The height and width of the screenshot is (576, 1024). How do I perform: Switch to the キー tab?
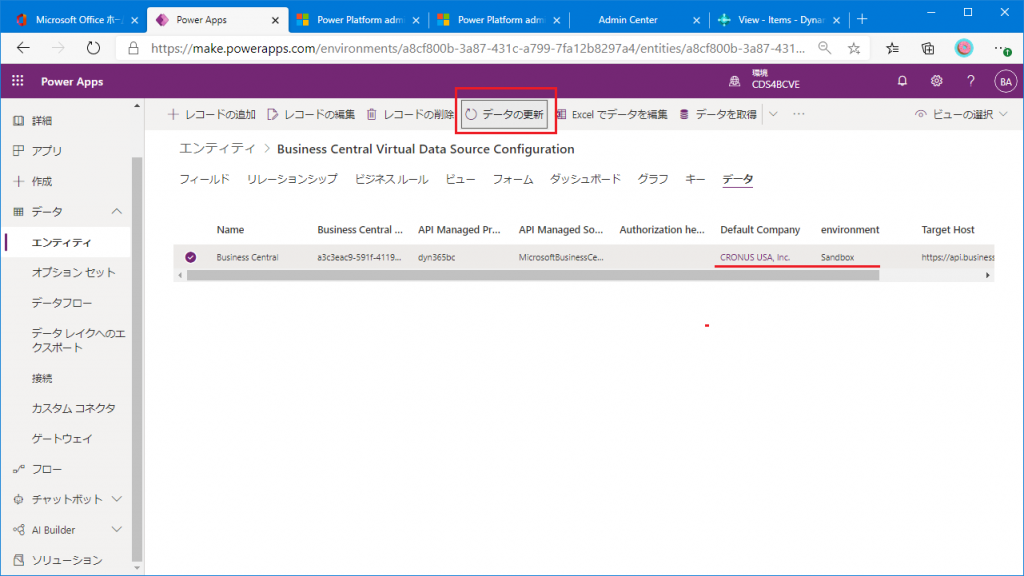(x=695, y=179)
